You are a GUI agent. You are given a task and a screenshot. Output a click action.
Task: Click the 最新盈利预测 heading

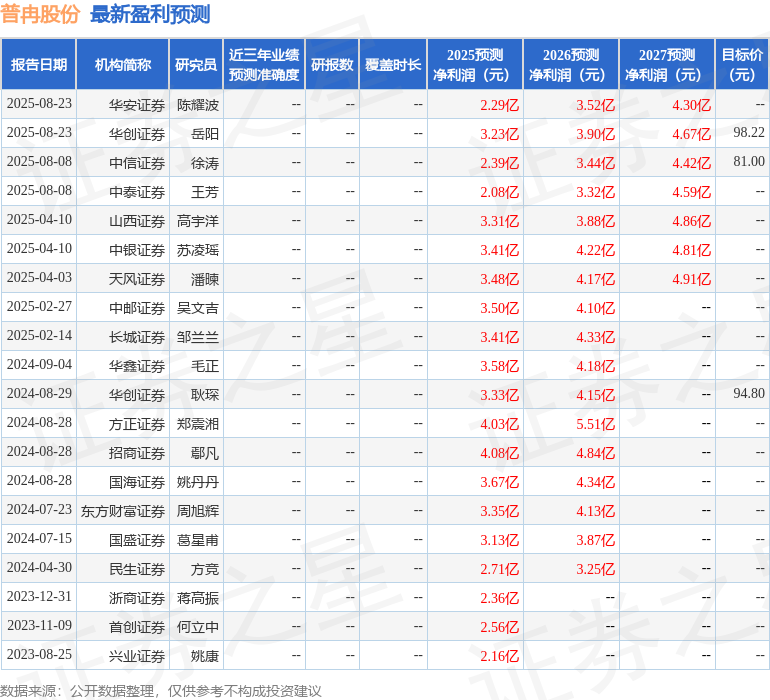(150, 14)
